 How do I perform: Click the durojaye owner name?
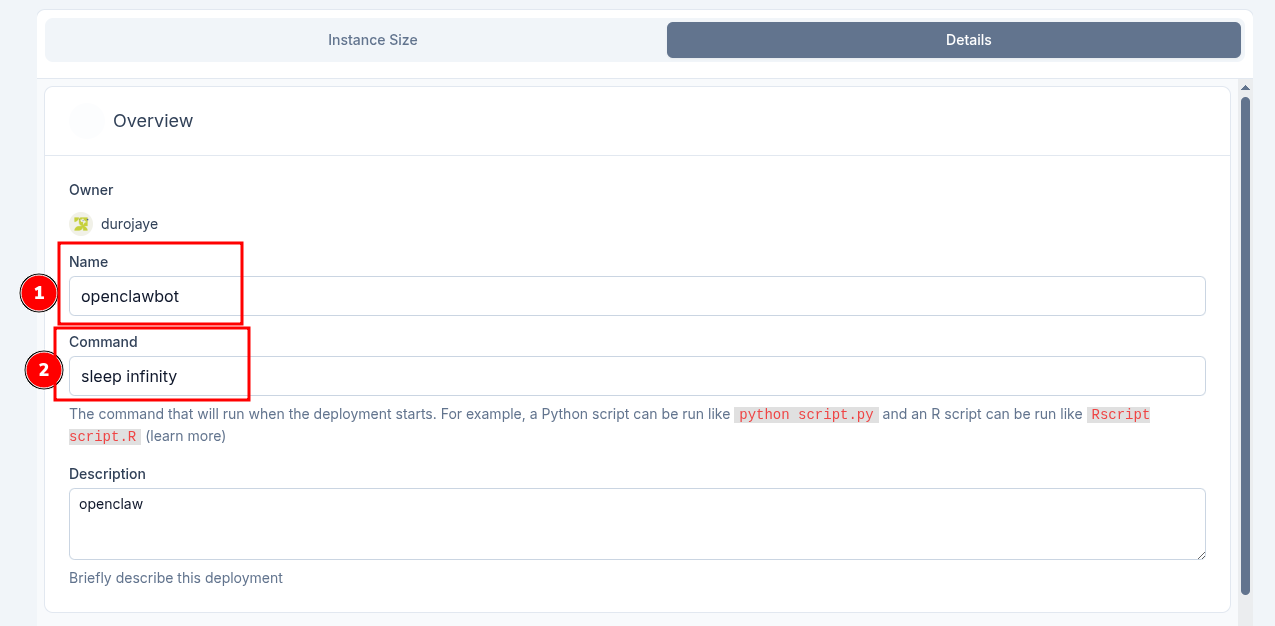tap(129, 224)
